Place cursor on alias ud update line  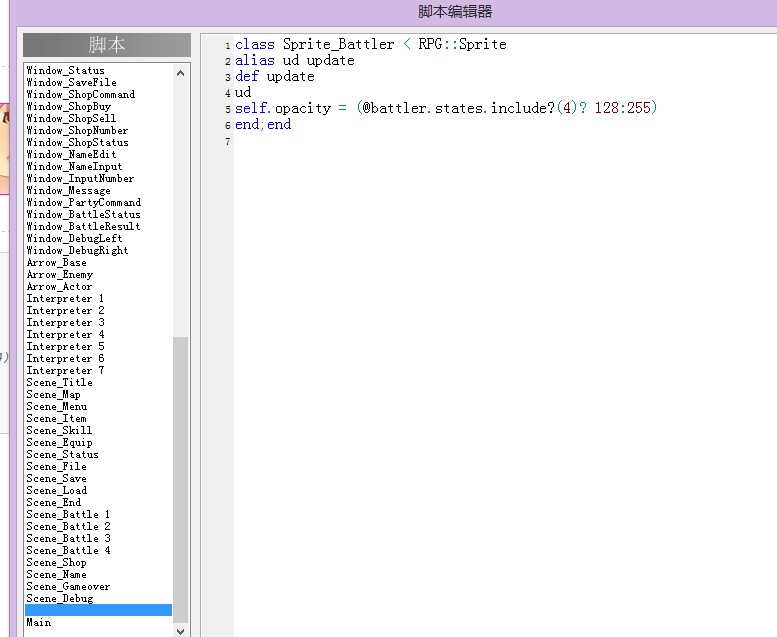coord(294,60)
